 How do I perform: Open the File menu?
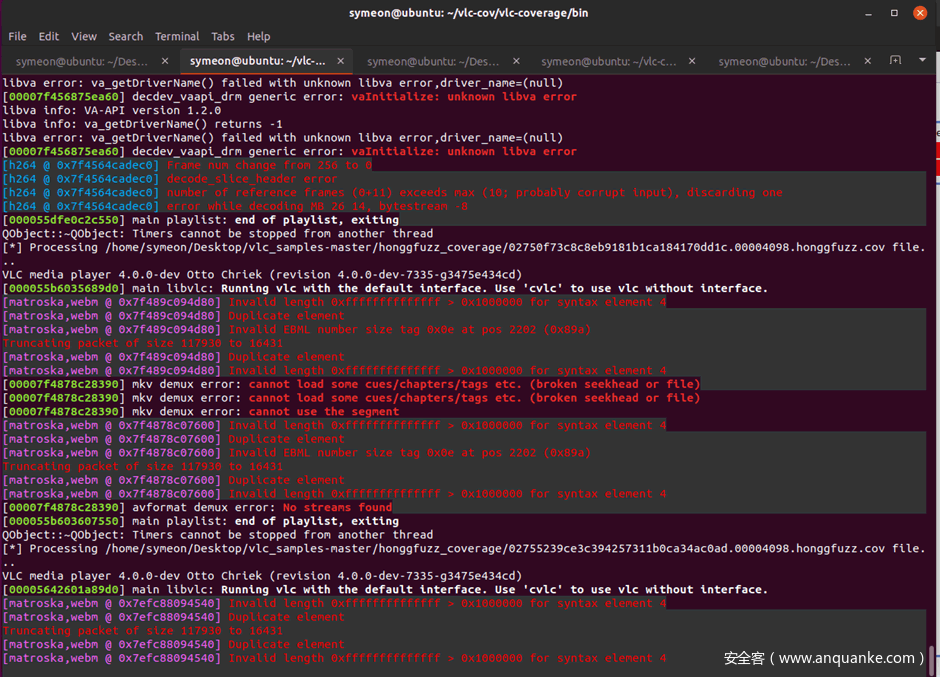tap(17, 36)
